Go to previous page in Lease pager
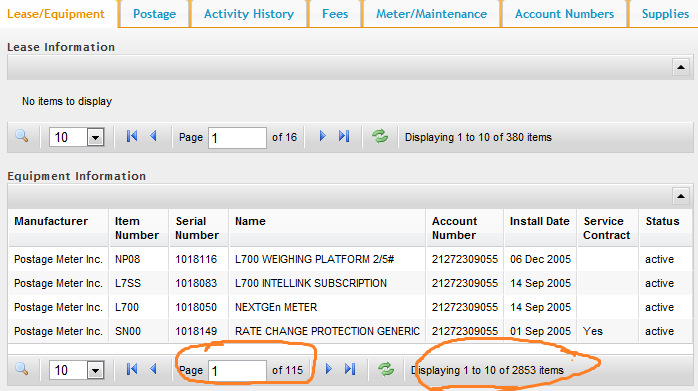Image resolution: width=698 pixels, height=391 pixels. [x=154, y=136]
